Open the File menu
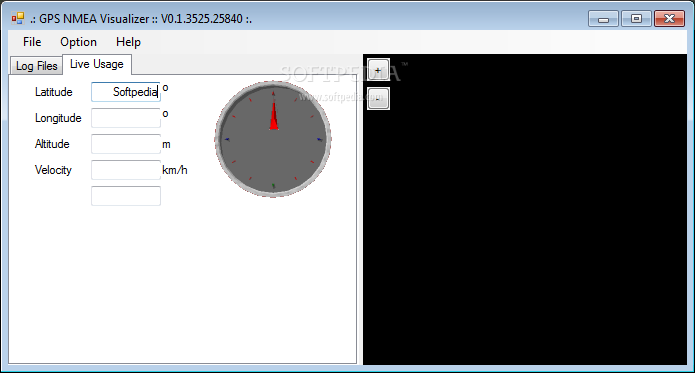 [32, 42]
